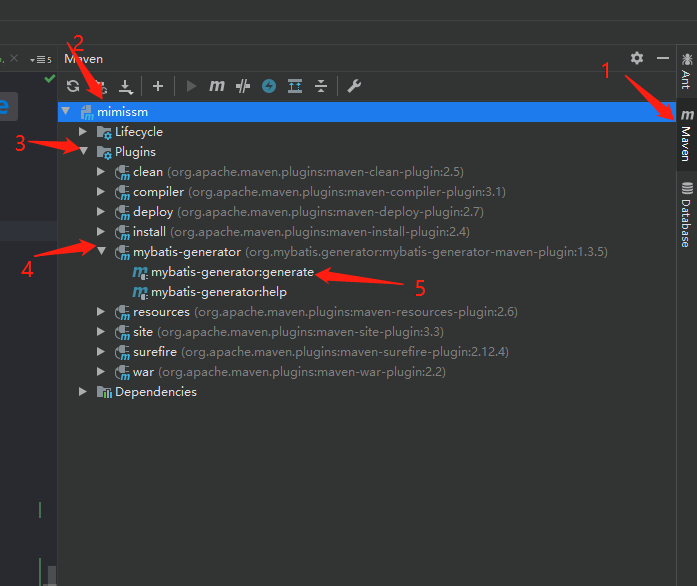Viewport: 697px width, 586px height.
Task: Expand the clean plugin node
Action: coord(101,171)
